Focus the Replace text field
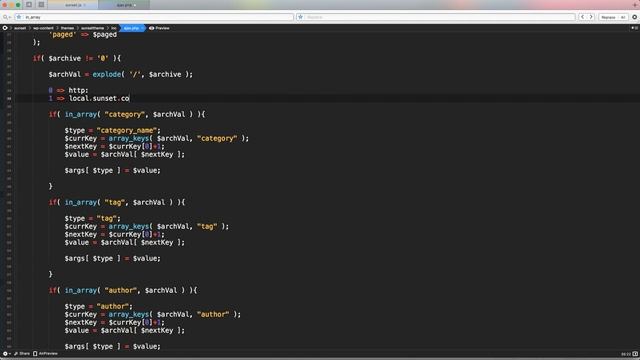Image resolution: width=640 pixels, height=360 pixels. [436, 17]
